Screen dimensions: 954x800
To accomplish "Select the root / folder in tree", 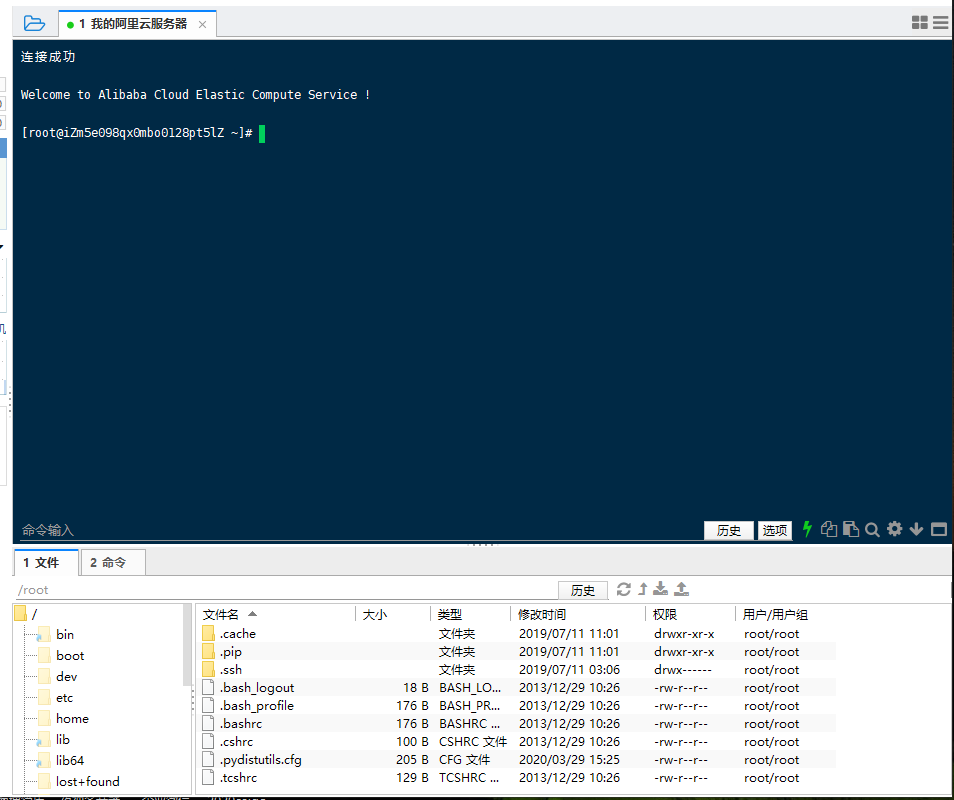I will point(27,614).
